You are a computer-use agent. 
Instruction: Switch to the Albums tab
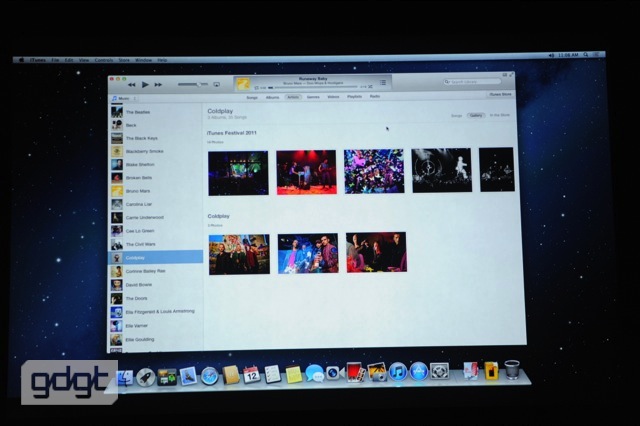272,98
